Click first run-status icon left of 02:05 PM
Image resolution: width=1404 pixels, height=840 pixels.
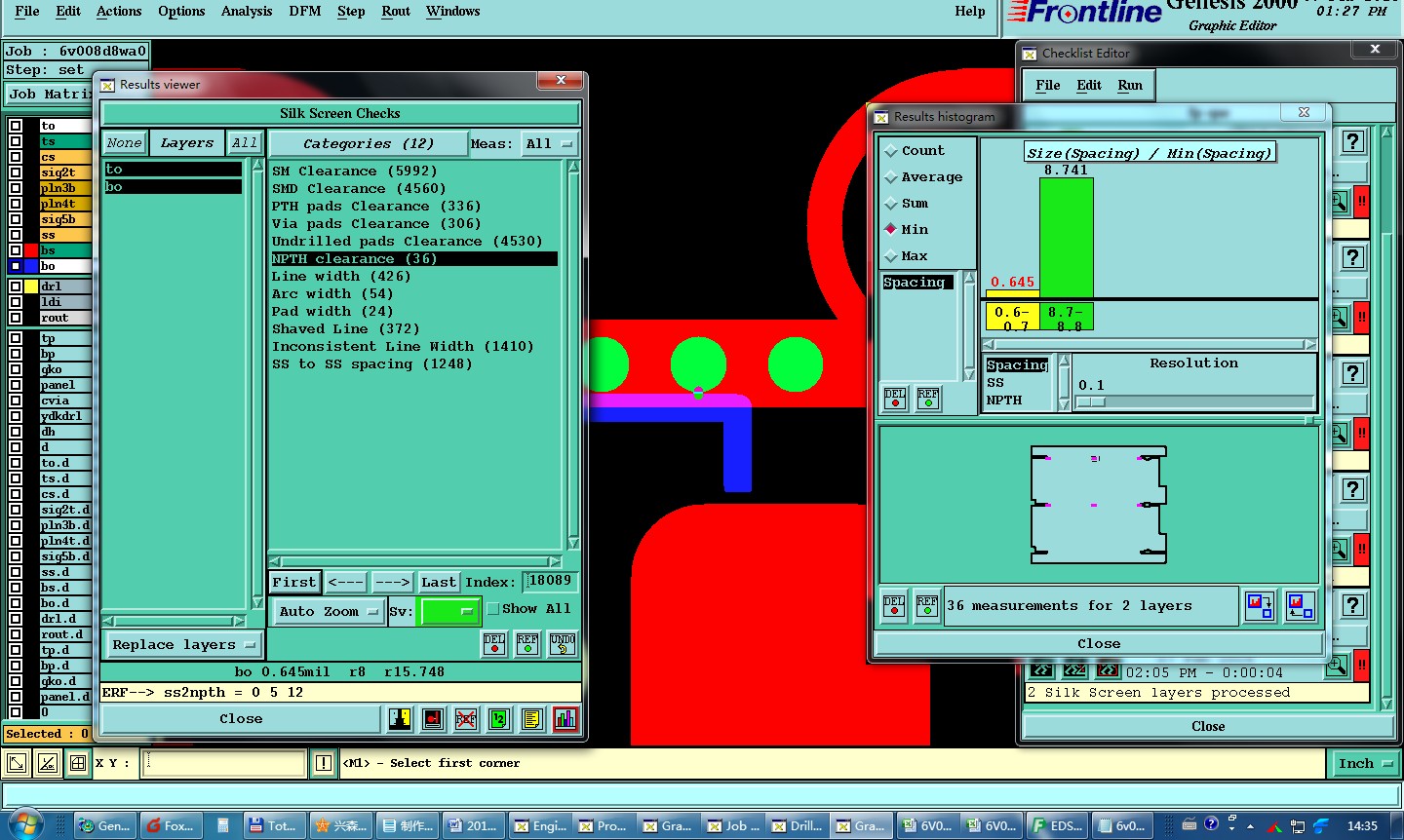pyautogui.click(x=1041, y=670)
